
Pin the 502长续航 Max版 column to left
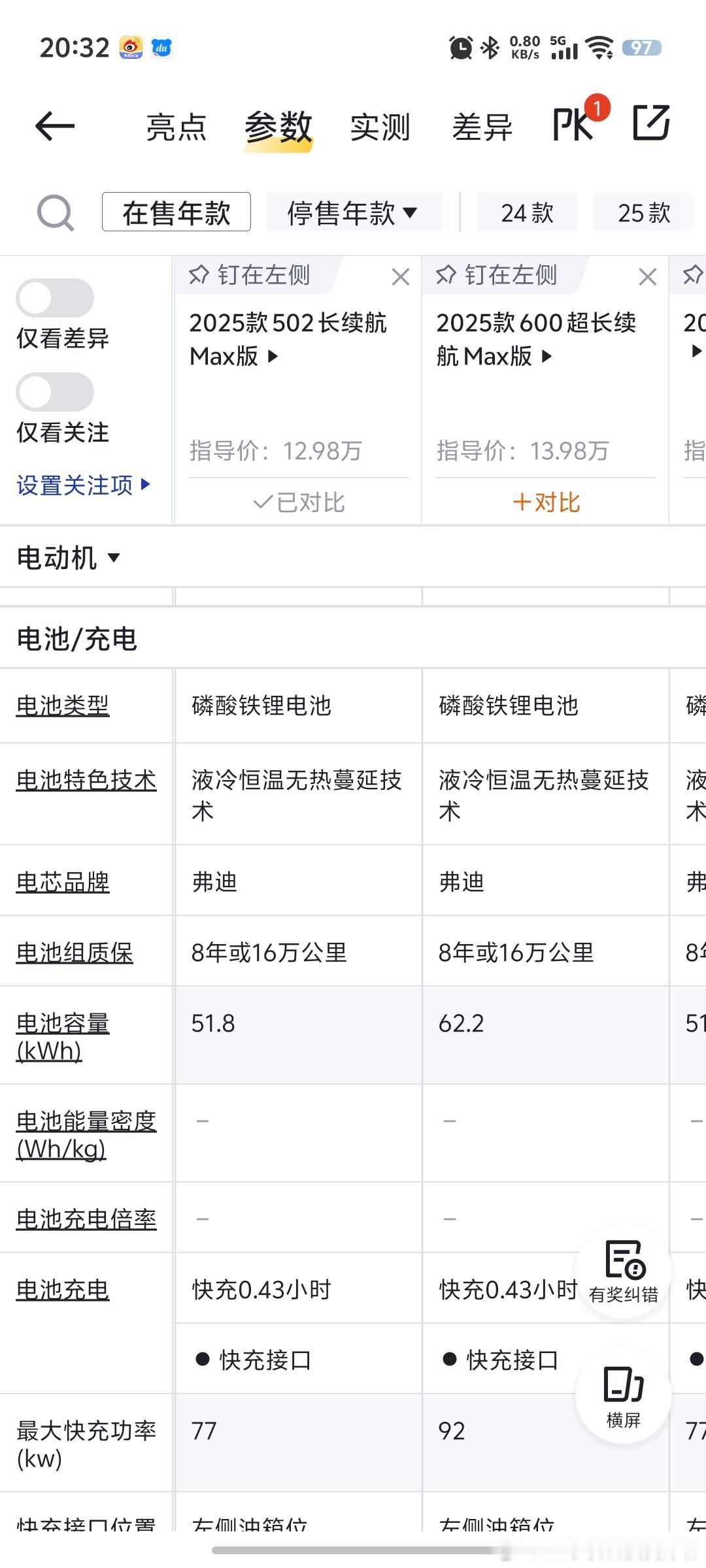[250, 275]
